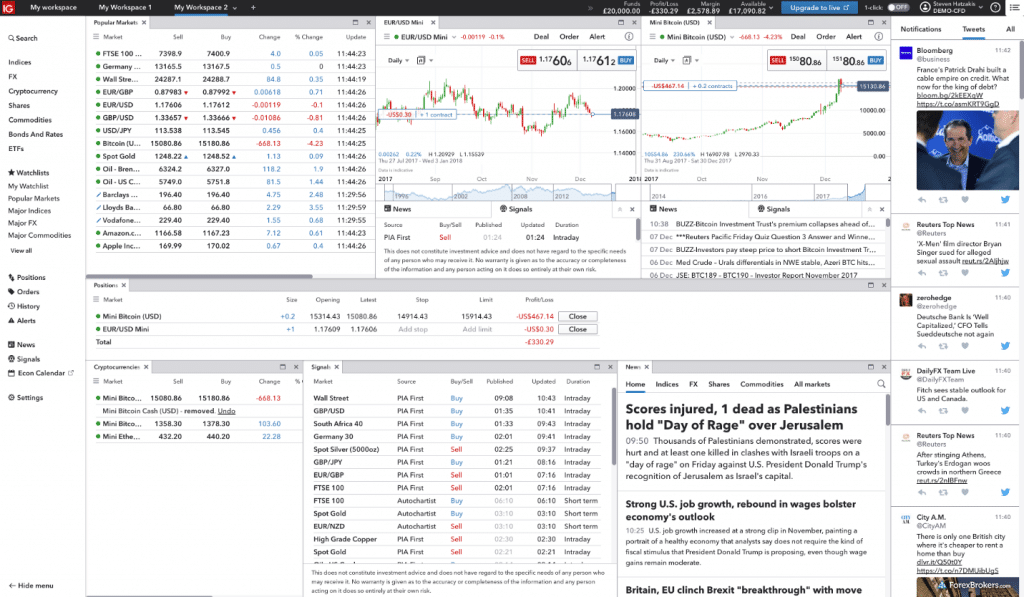Select the Commodities tab in News panel
The width and height of the screenshot is (1024, 597).
761,384
